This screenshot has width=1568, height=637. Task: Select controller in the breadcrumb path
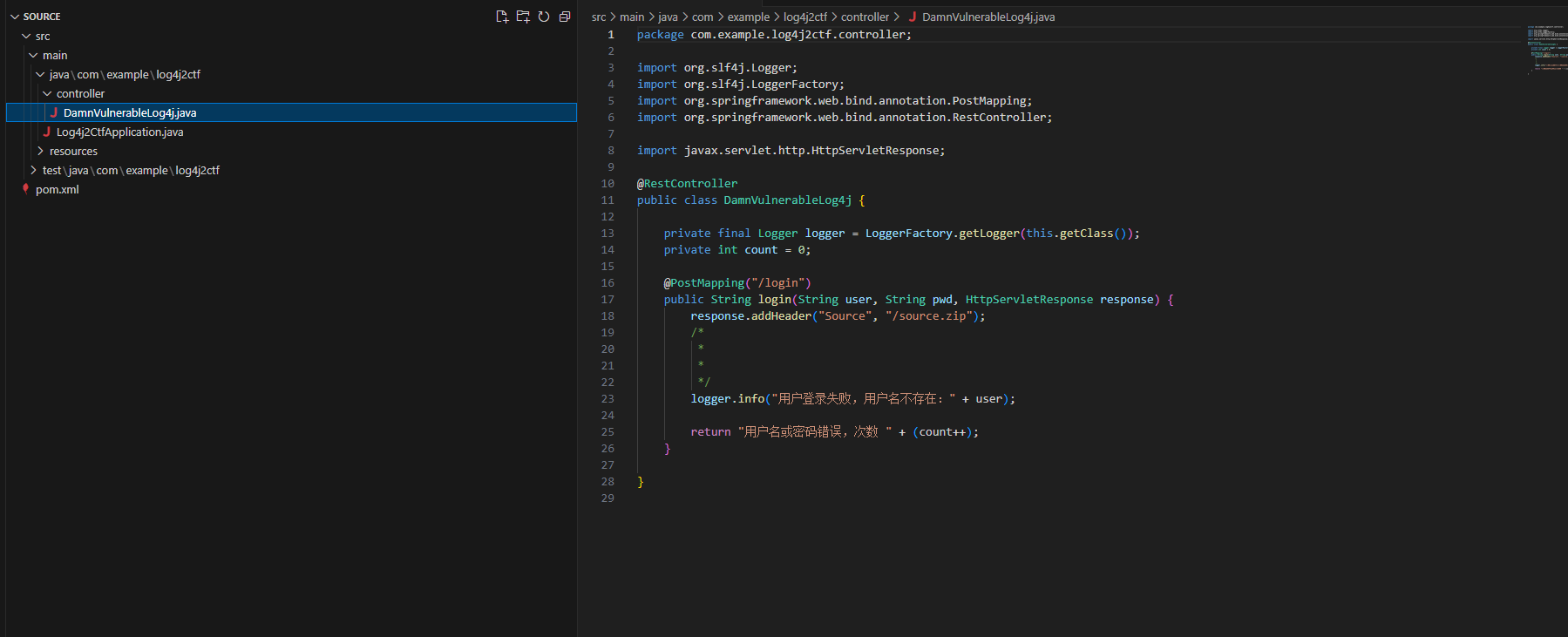(x=865, y=17)
